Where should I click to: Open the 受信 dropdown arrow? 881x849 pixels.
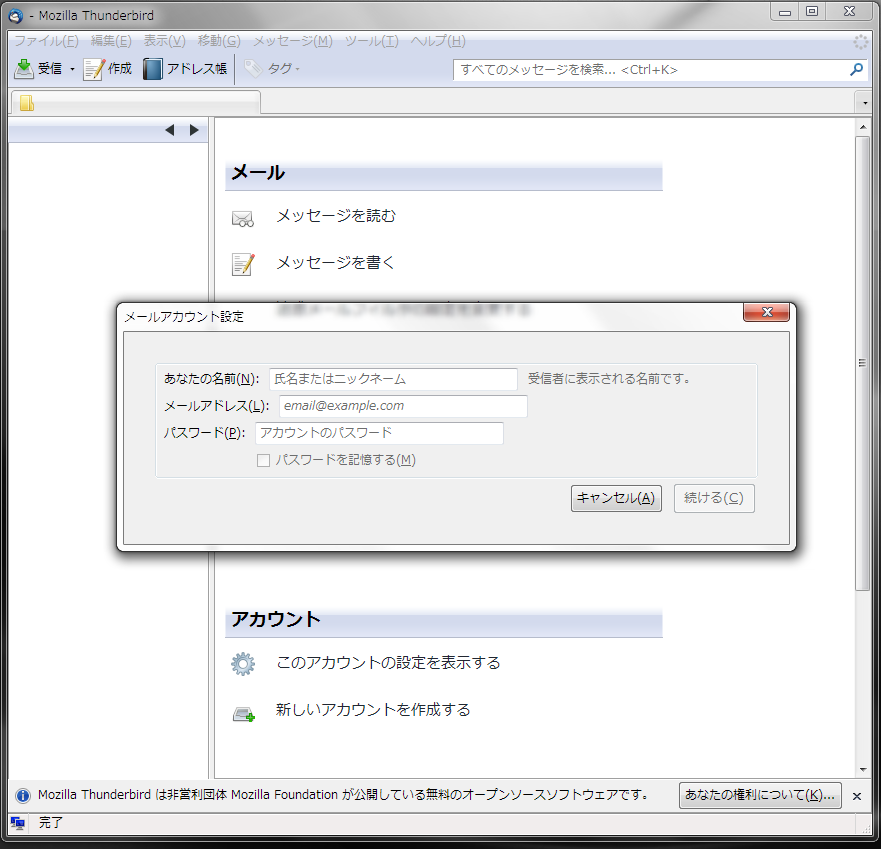(x=72, y=69)
